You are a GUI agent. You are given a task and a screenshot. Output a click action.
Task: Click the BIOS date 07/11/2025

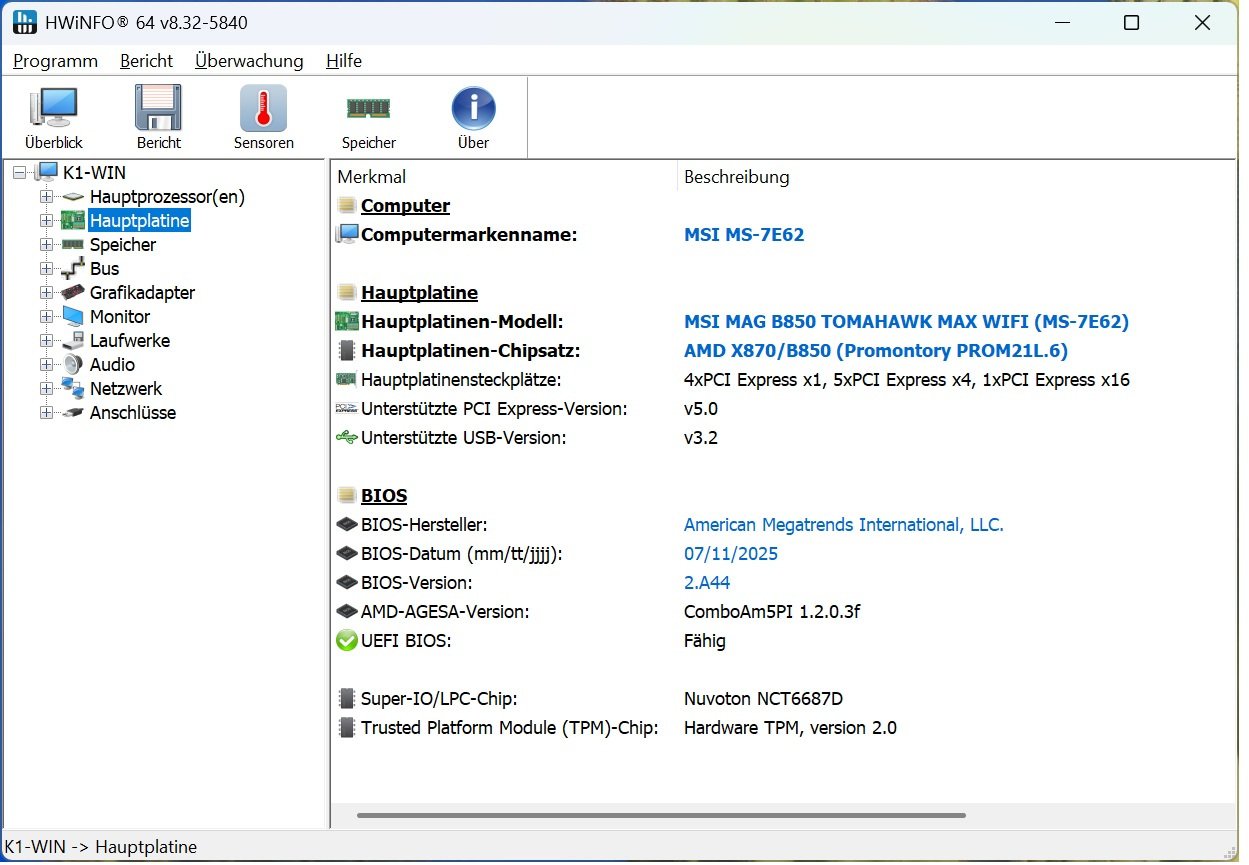click(731, 554)
